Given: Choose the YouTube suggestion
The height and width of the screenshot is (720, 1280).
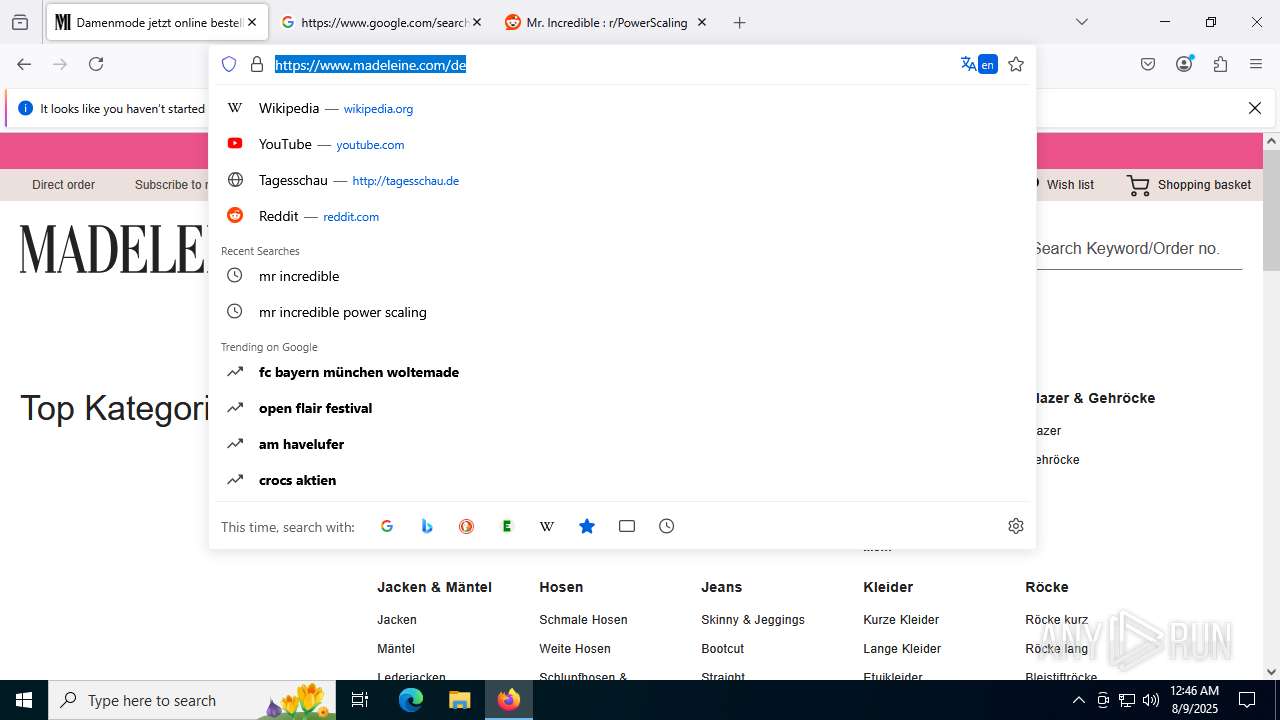Looking at the screenshot, I should pos(622,144).
